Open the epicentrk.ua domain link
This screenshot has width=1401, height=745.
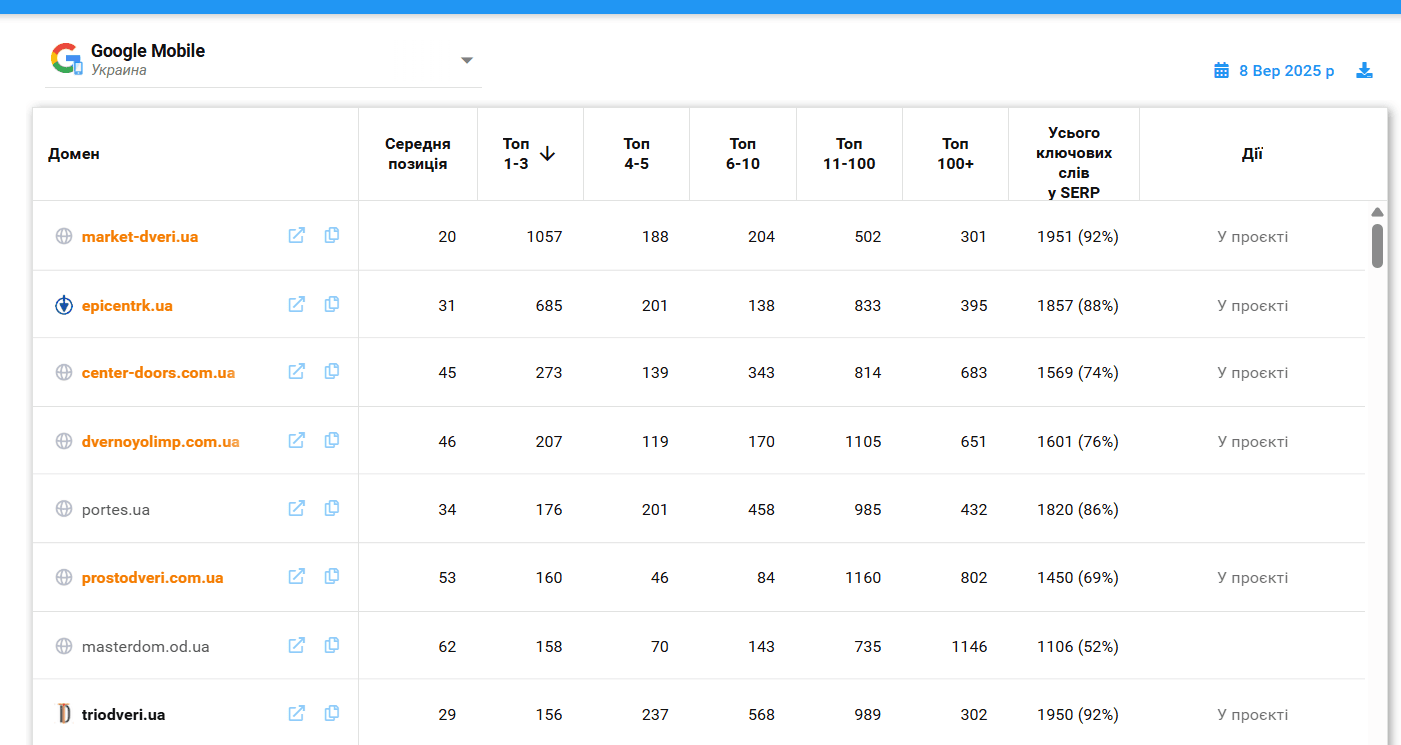click(x=127, y=305)
